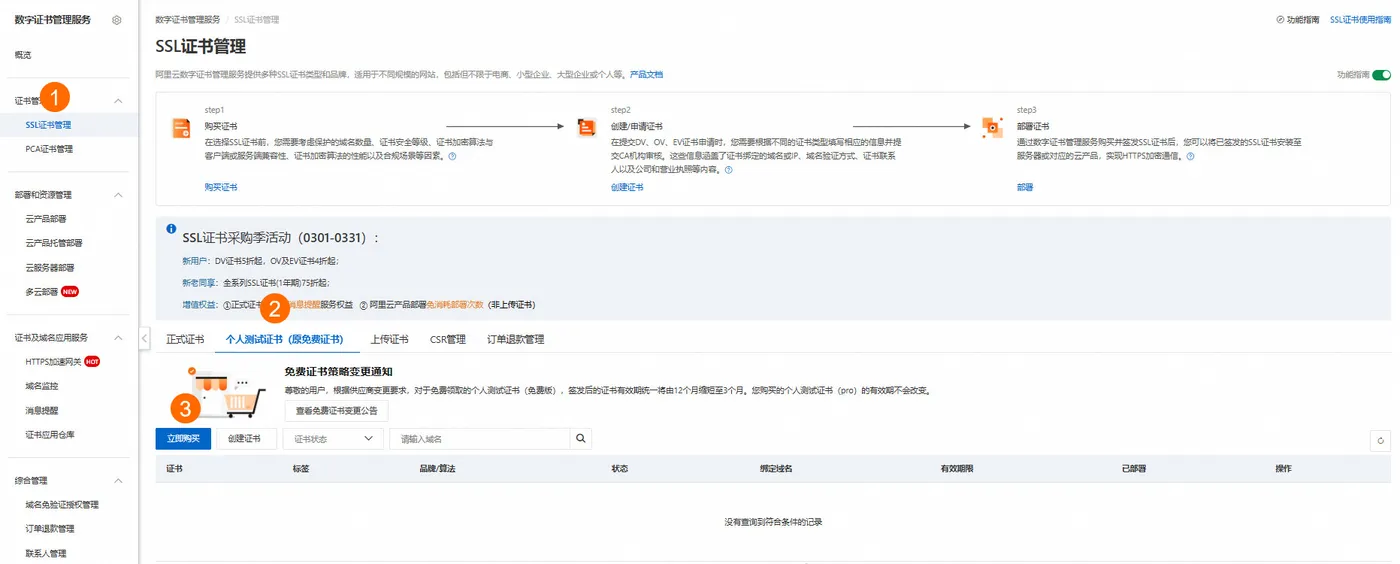Open the help tooltip in step1 description
1400x564 pixels.
click(x=452, y=156)
